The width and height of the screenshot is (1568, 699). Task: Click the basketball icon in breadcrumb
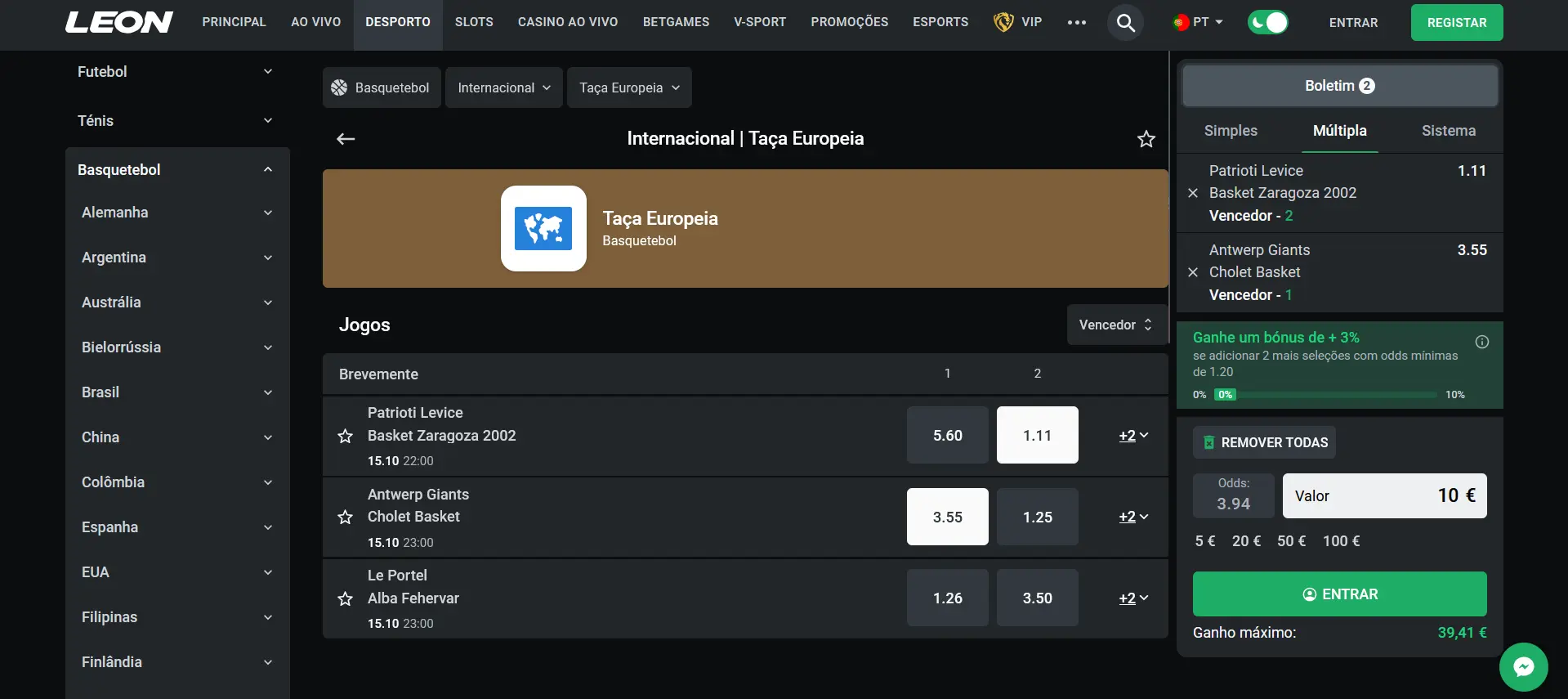339,87
